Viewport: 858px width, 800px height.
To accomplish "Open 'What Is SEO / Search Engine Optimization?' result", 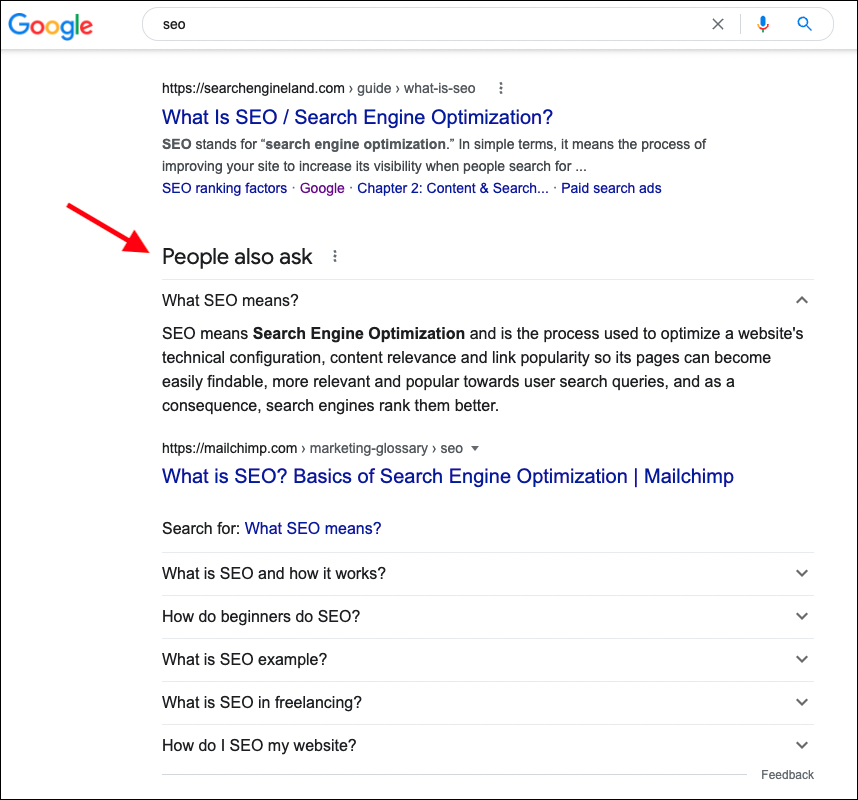I will click(x=357, y=117).
